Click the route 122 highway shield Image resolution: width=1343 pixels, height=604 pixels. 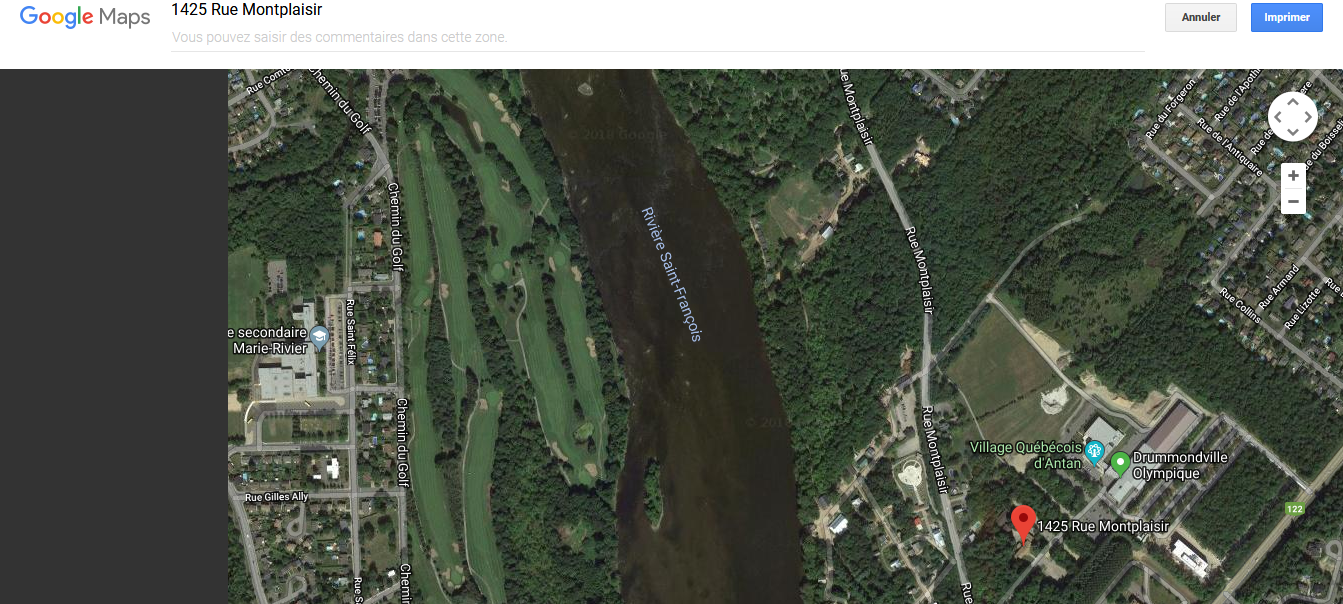click(x=1295, y=509)
